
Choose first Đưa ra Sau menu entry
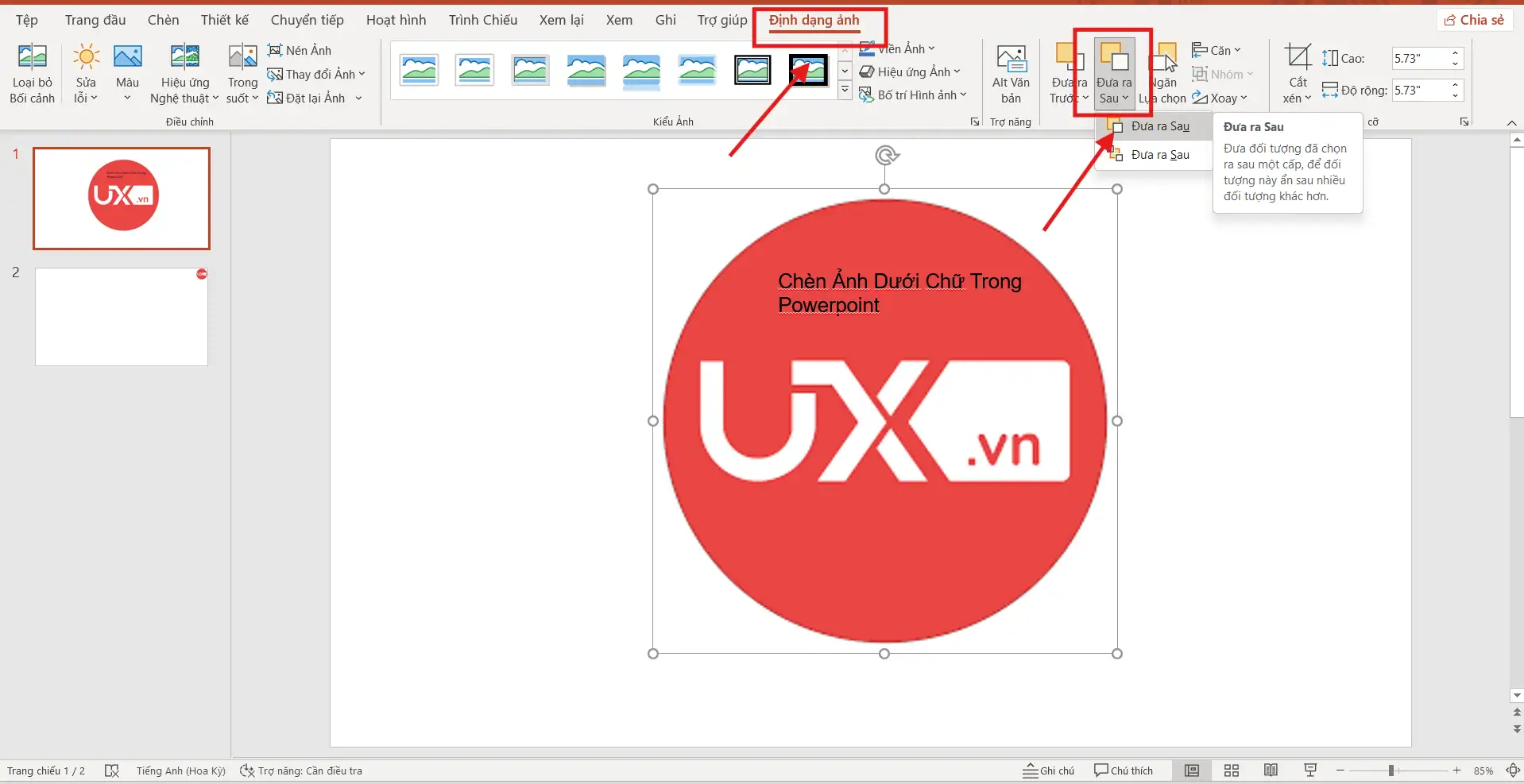1159,126
